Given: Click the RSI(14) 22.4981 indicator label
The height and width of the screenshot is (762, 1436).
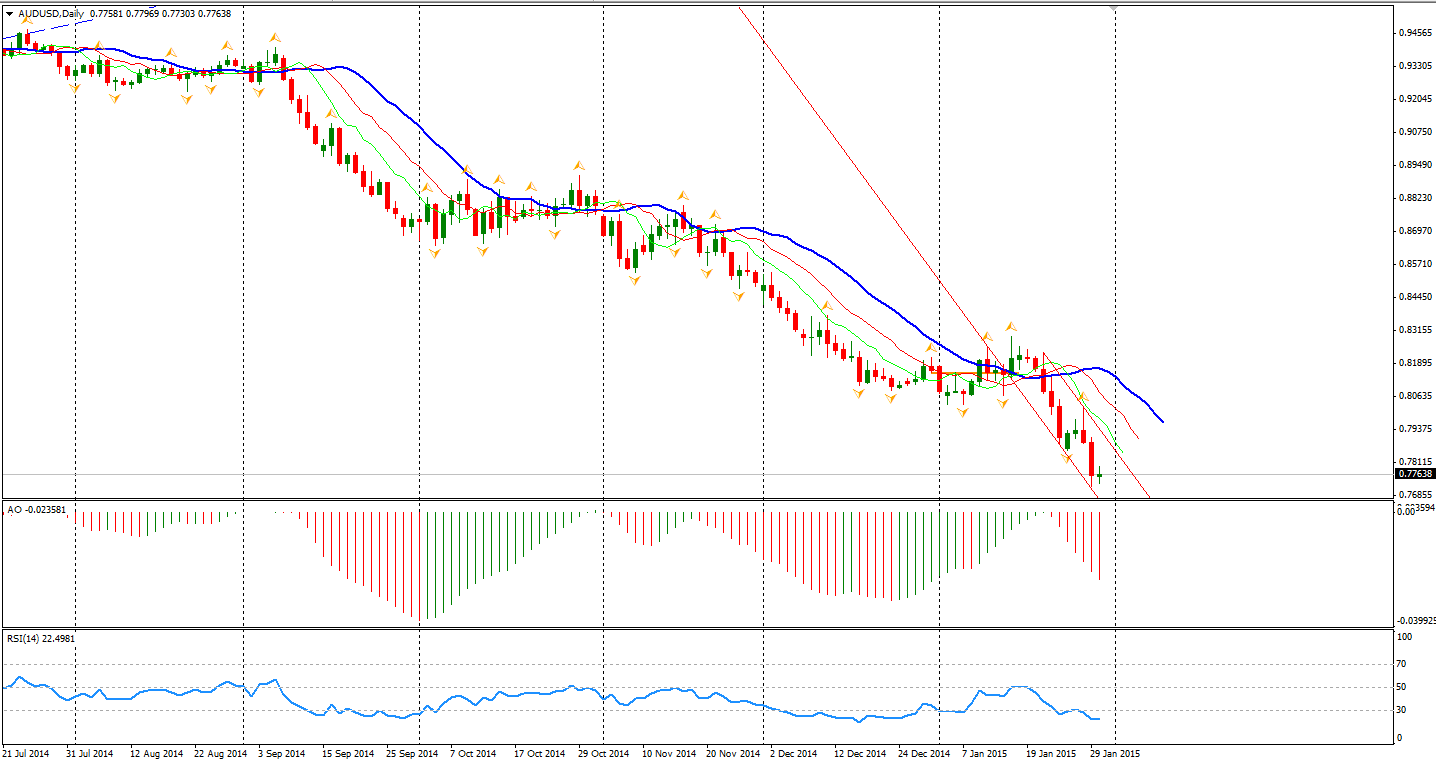Looking at the screenshot, I should point(41,638).
